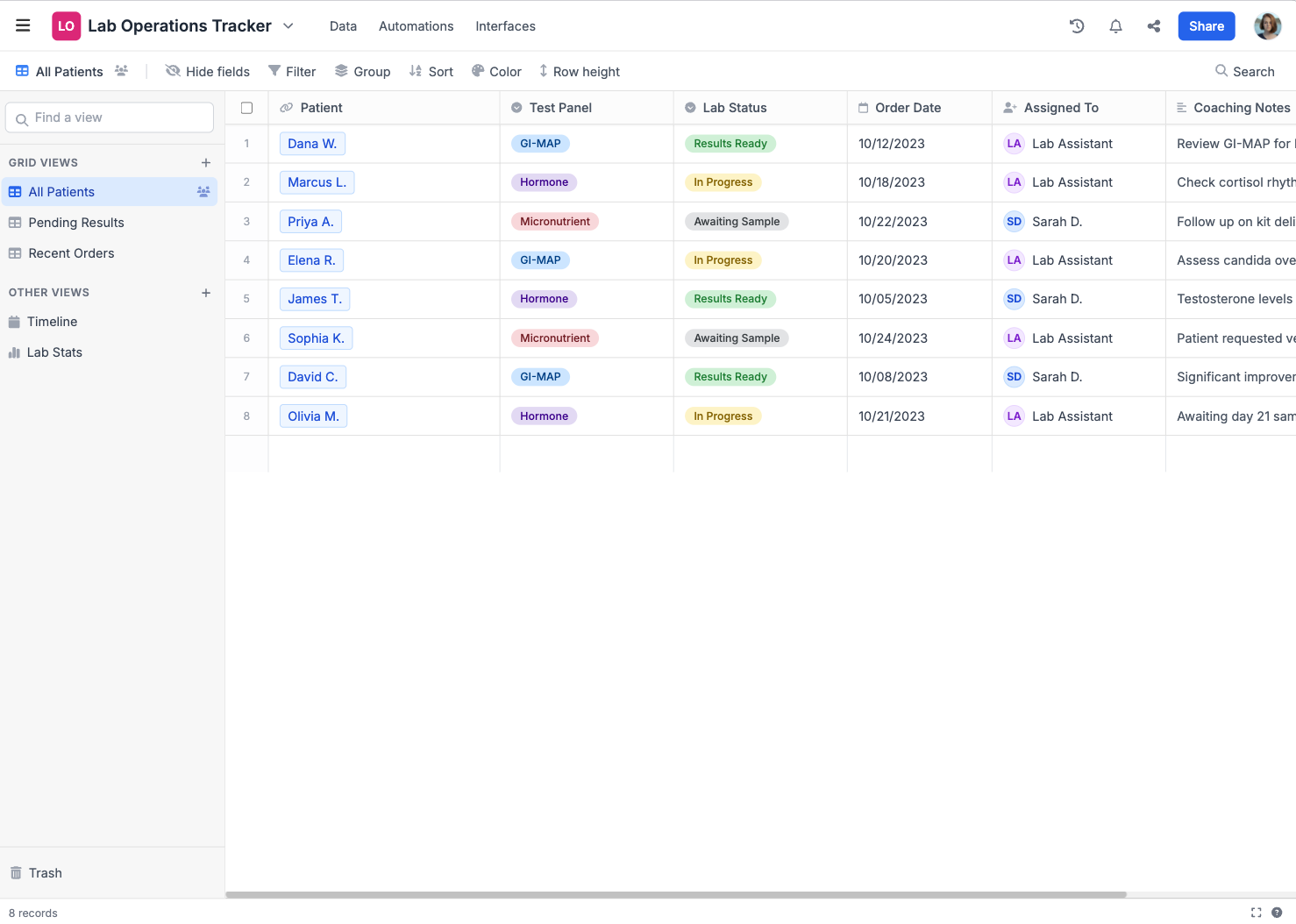Click the SD avatar in Priya A. row
This screenshot has height=924, width=1296.
pyautogui.click(x=1014, y=222)
